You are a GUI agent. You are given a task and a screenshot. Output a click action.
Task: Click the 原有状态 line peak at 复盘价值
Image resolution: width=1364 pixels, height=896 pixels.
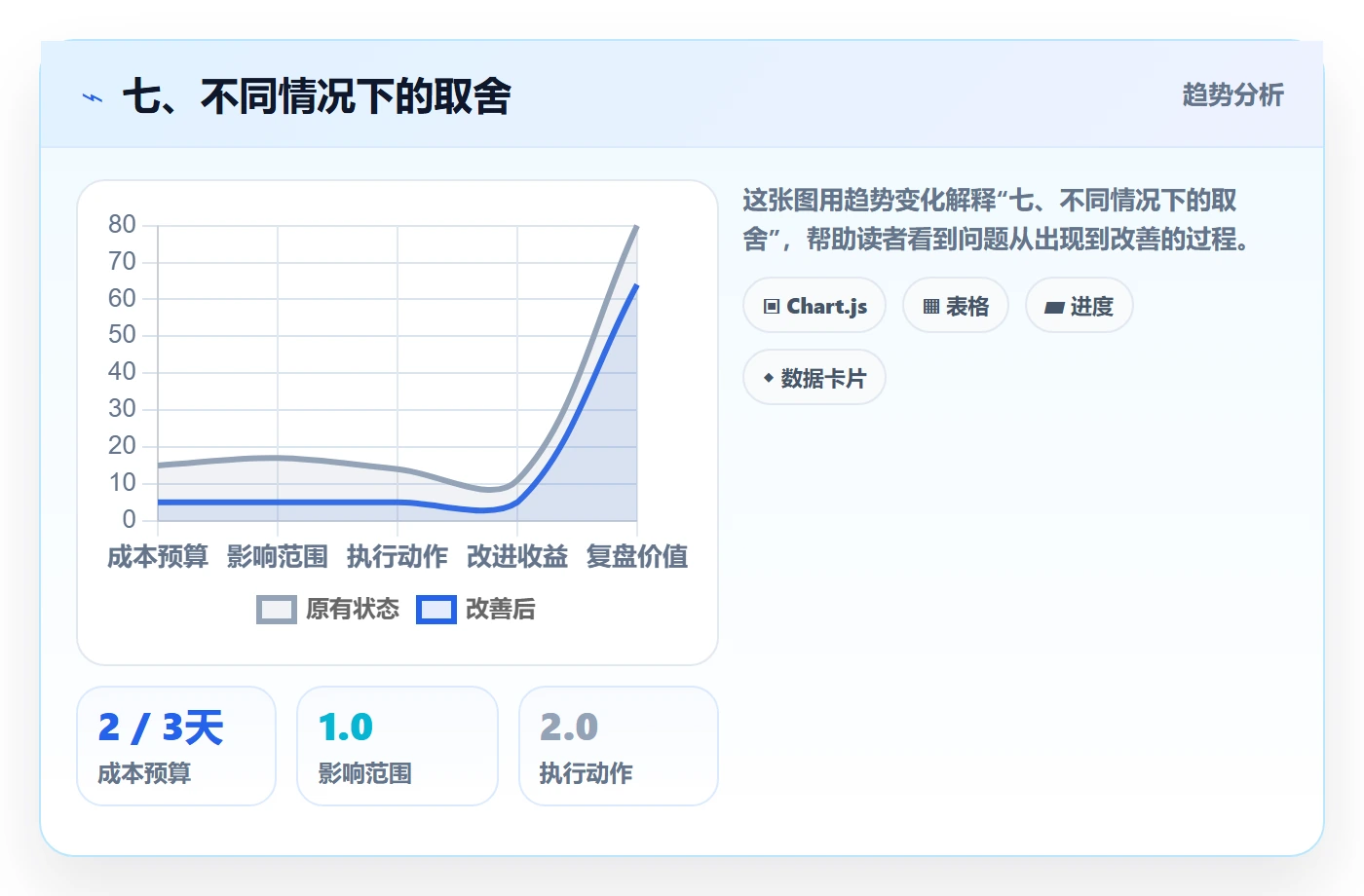637,226
